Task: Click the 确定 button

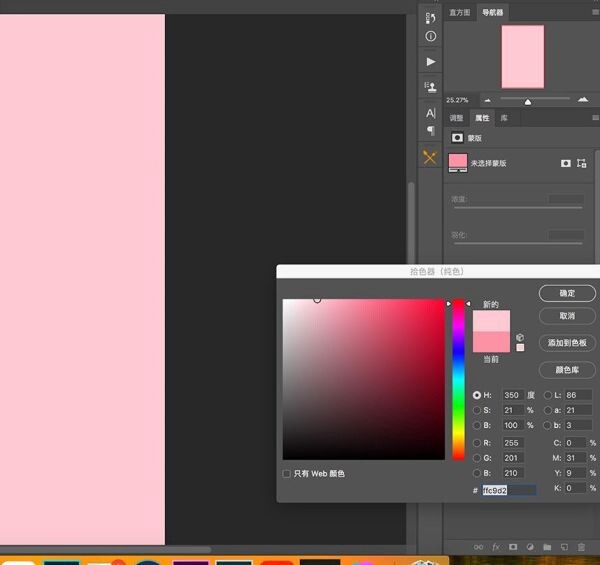Action: pos(567,293)
